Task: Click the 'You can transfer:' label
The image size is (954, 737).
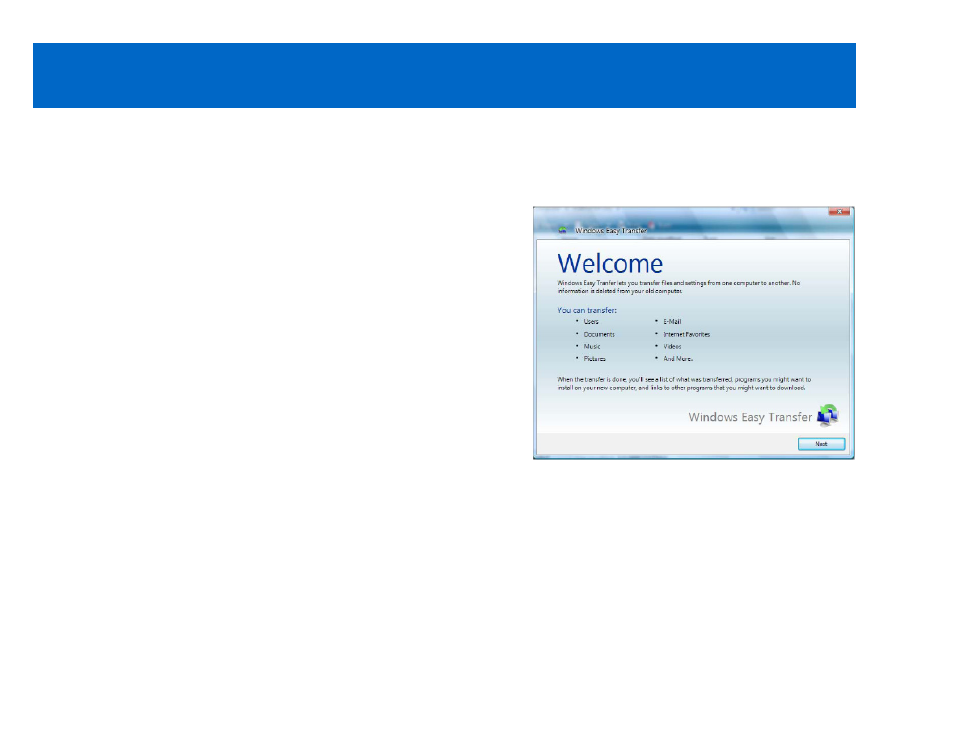Action: tap(587, 310)
